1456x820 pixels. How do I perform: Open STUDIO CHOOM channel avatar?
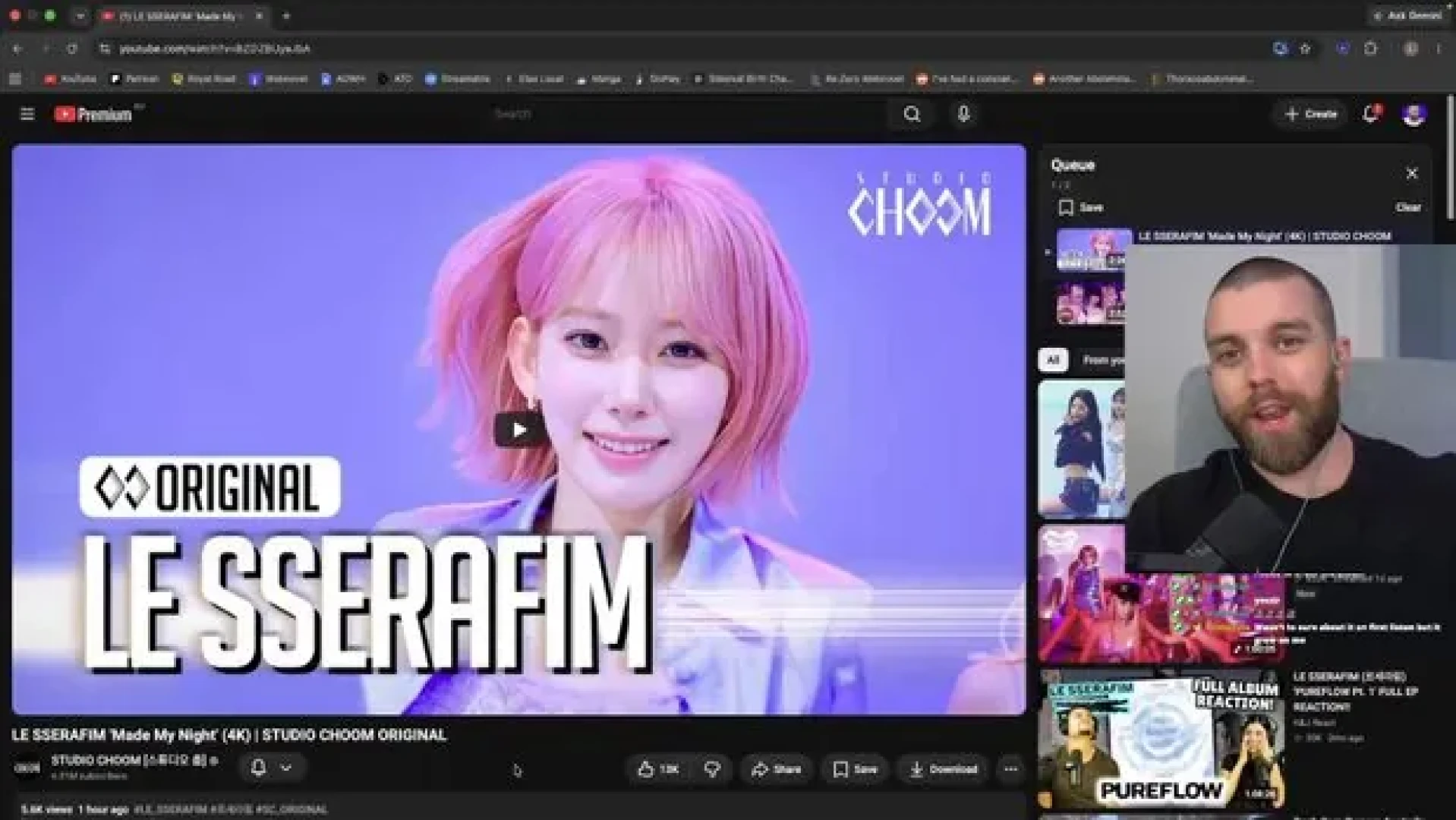point(27,768)
